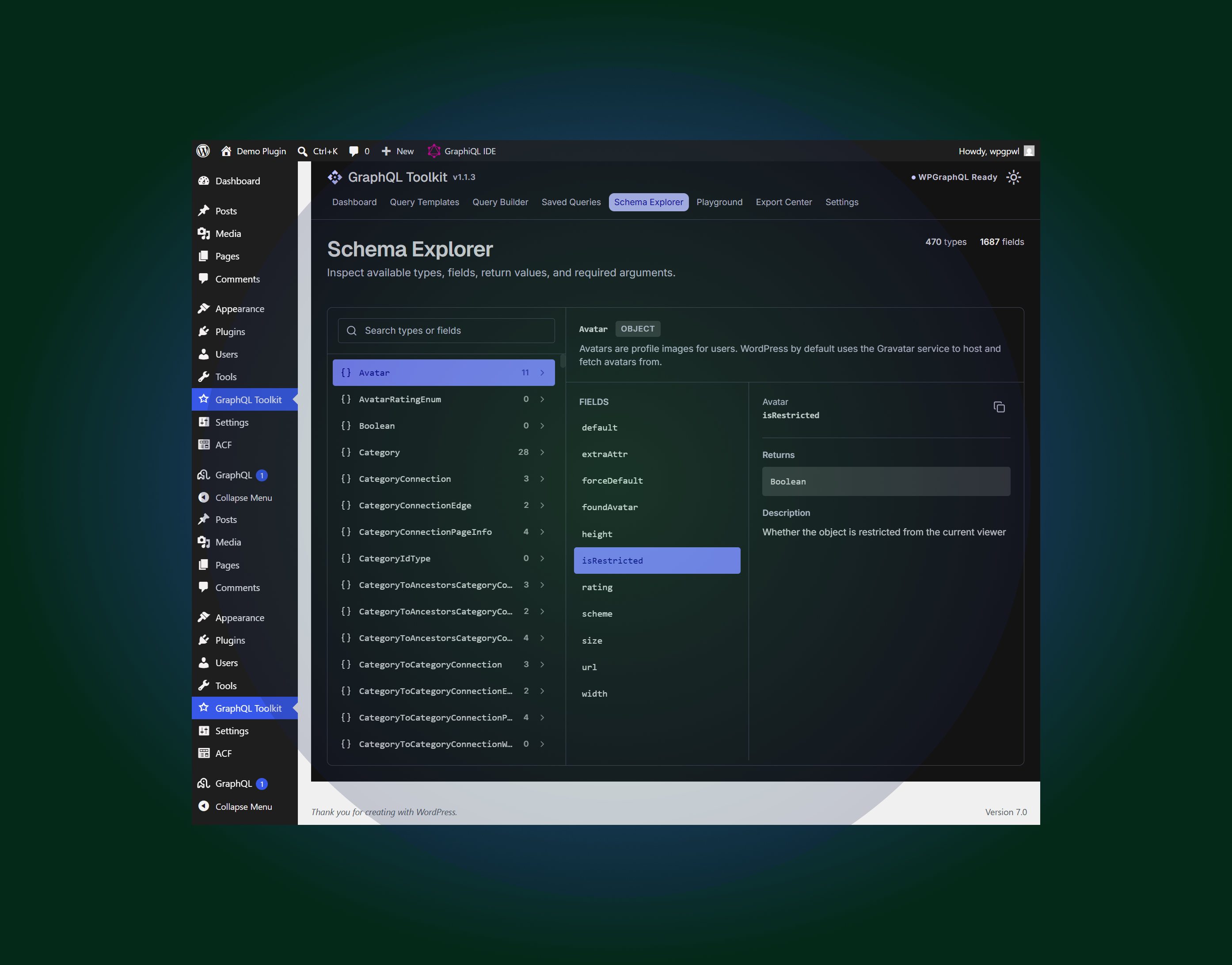The width and height of the screenshot is (1232, 965).
Task: Expand the CategoryToCategoryConnection chevron
Action: 542,664
